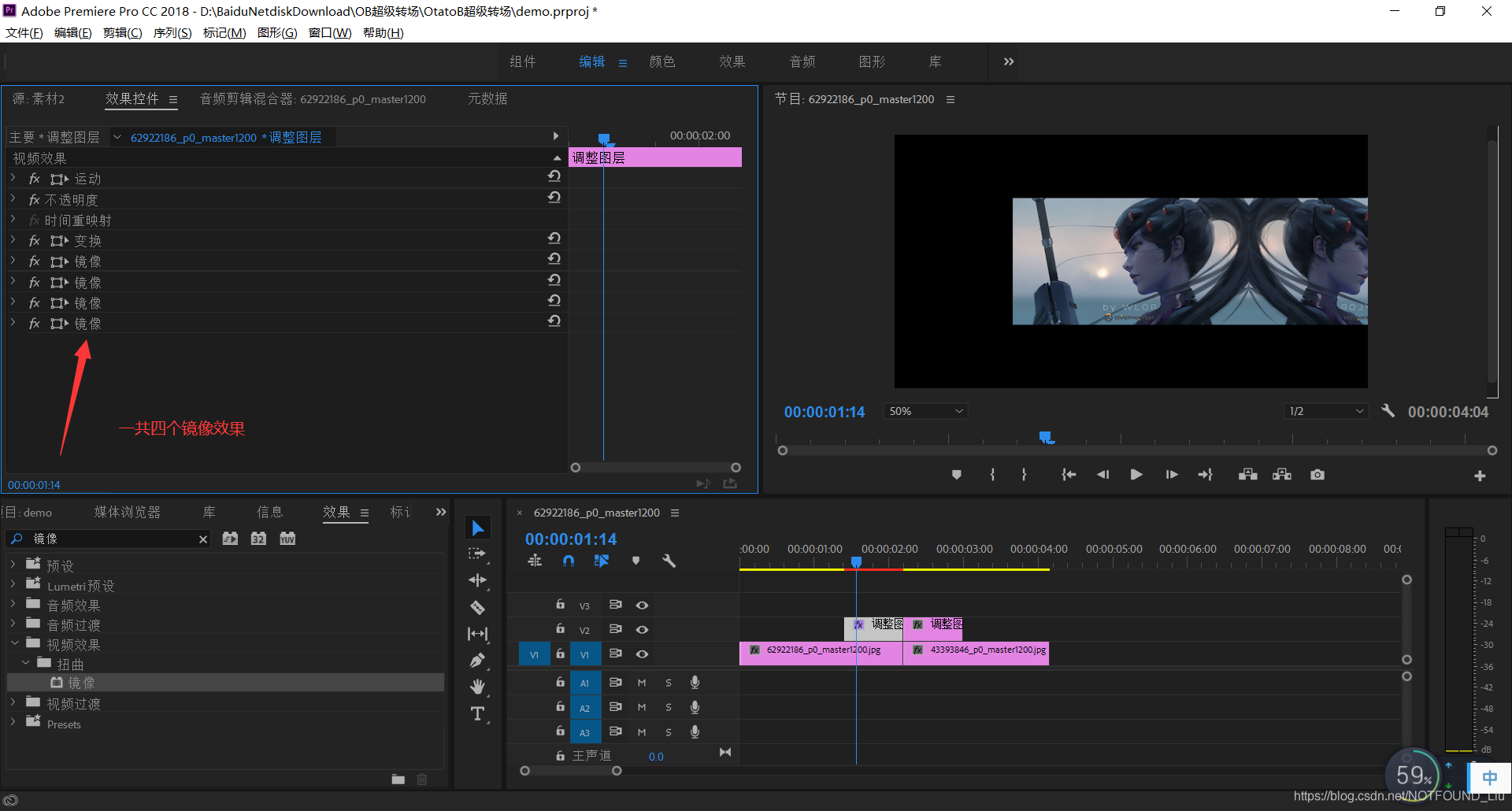Toggle fx on the 运动 effect
Image resolution: width=1512 pixels, height=811 pixels.
35,179
